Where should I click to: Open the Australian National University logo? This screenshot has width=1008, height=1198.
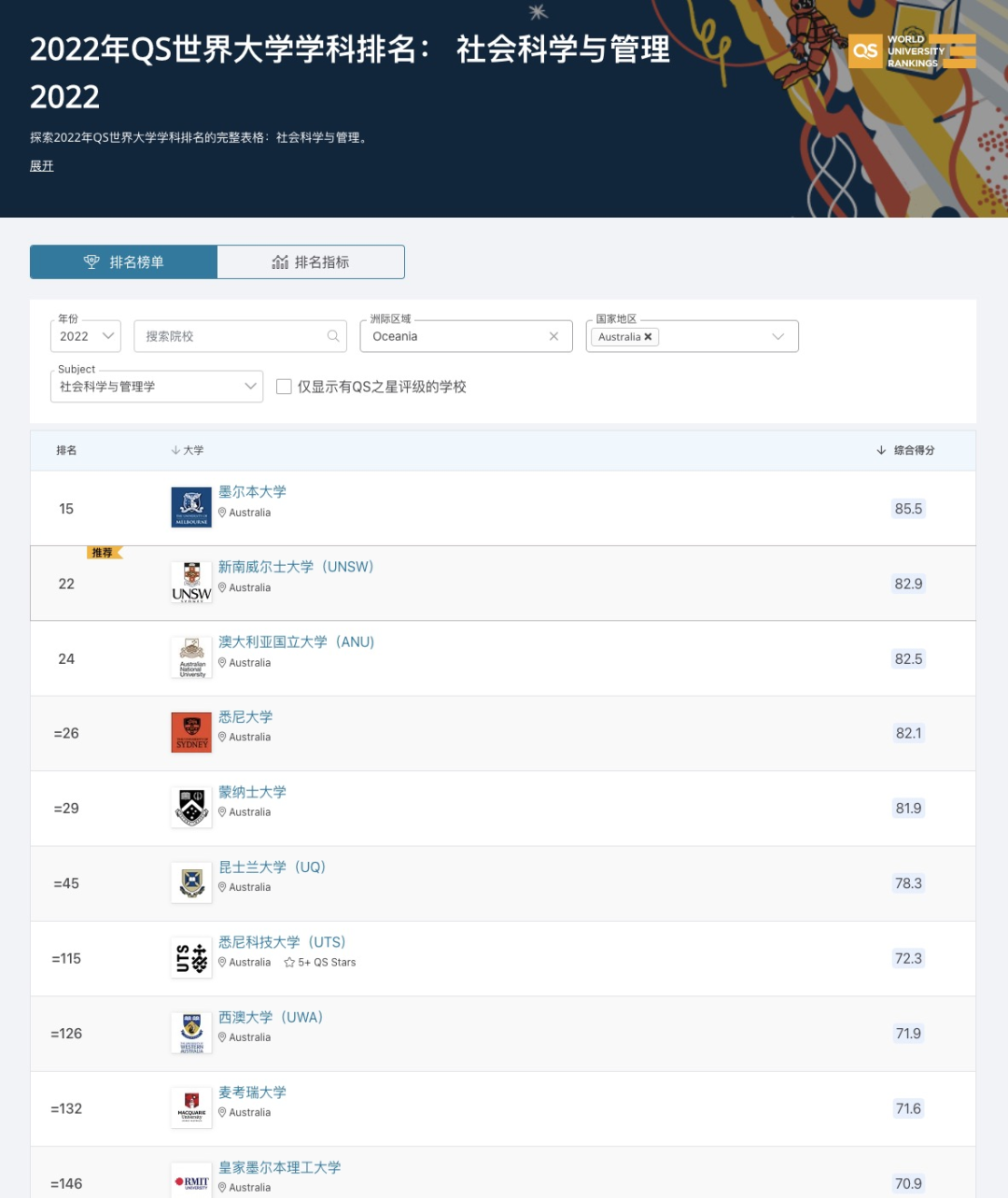coord(191,658)
